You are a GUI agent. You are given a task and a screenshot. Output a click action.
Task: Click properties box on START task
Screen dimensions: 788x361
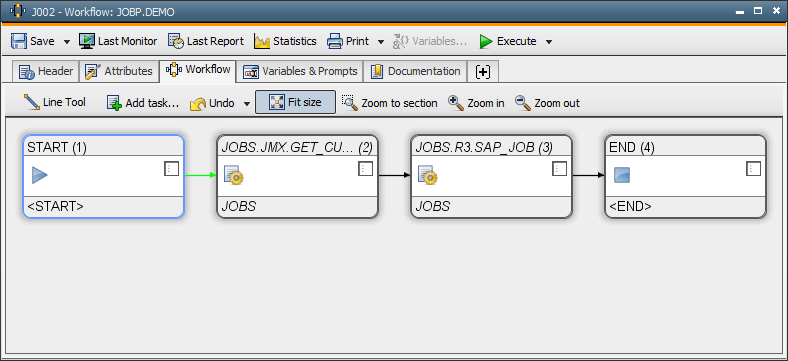pos(171,169)
